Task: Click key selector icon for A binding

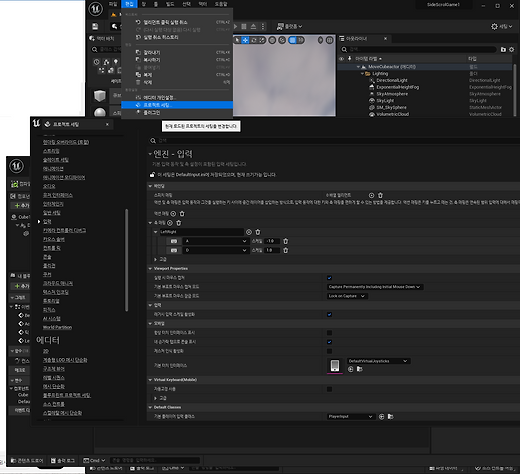Action: coord(174,241)
